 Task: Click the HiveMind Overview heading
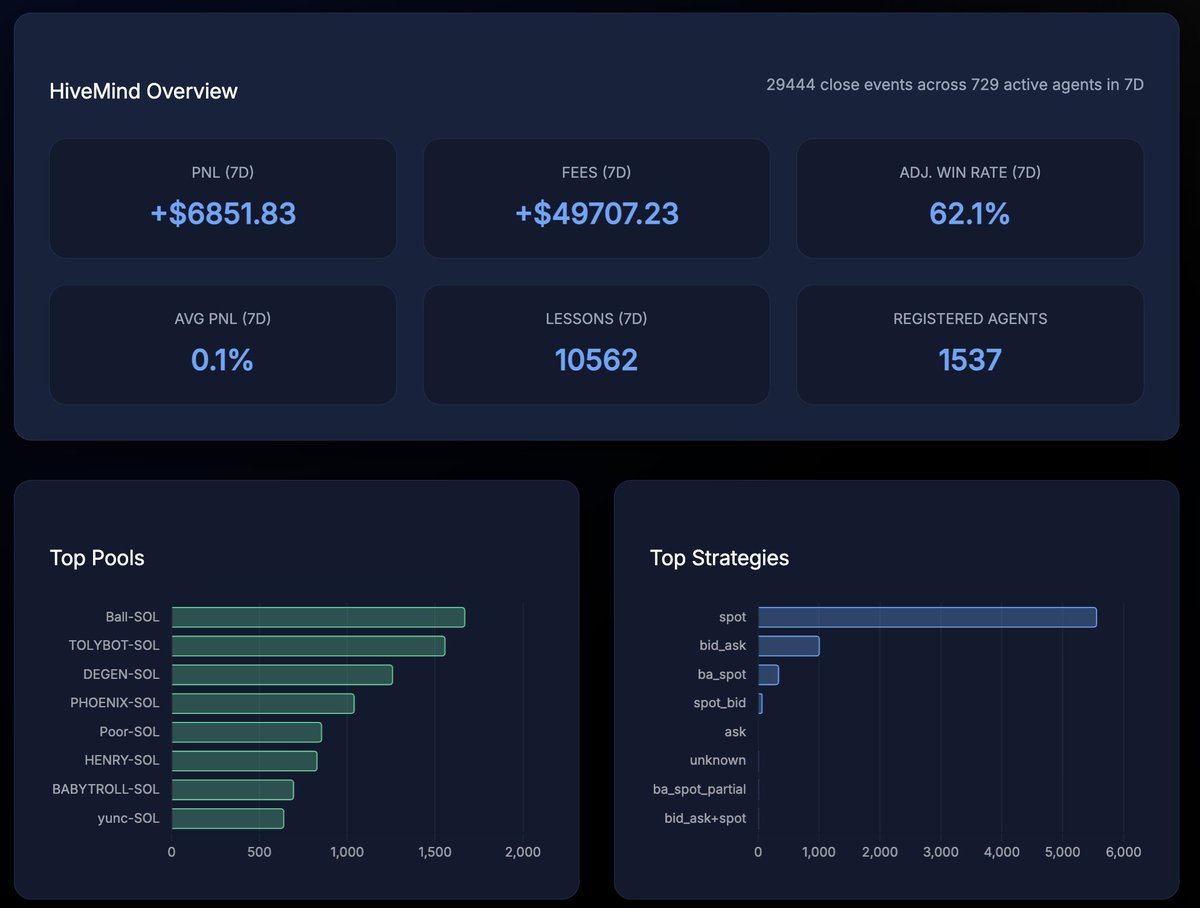pos(144,91)
